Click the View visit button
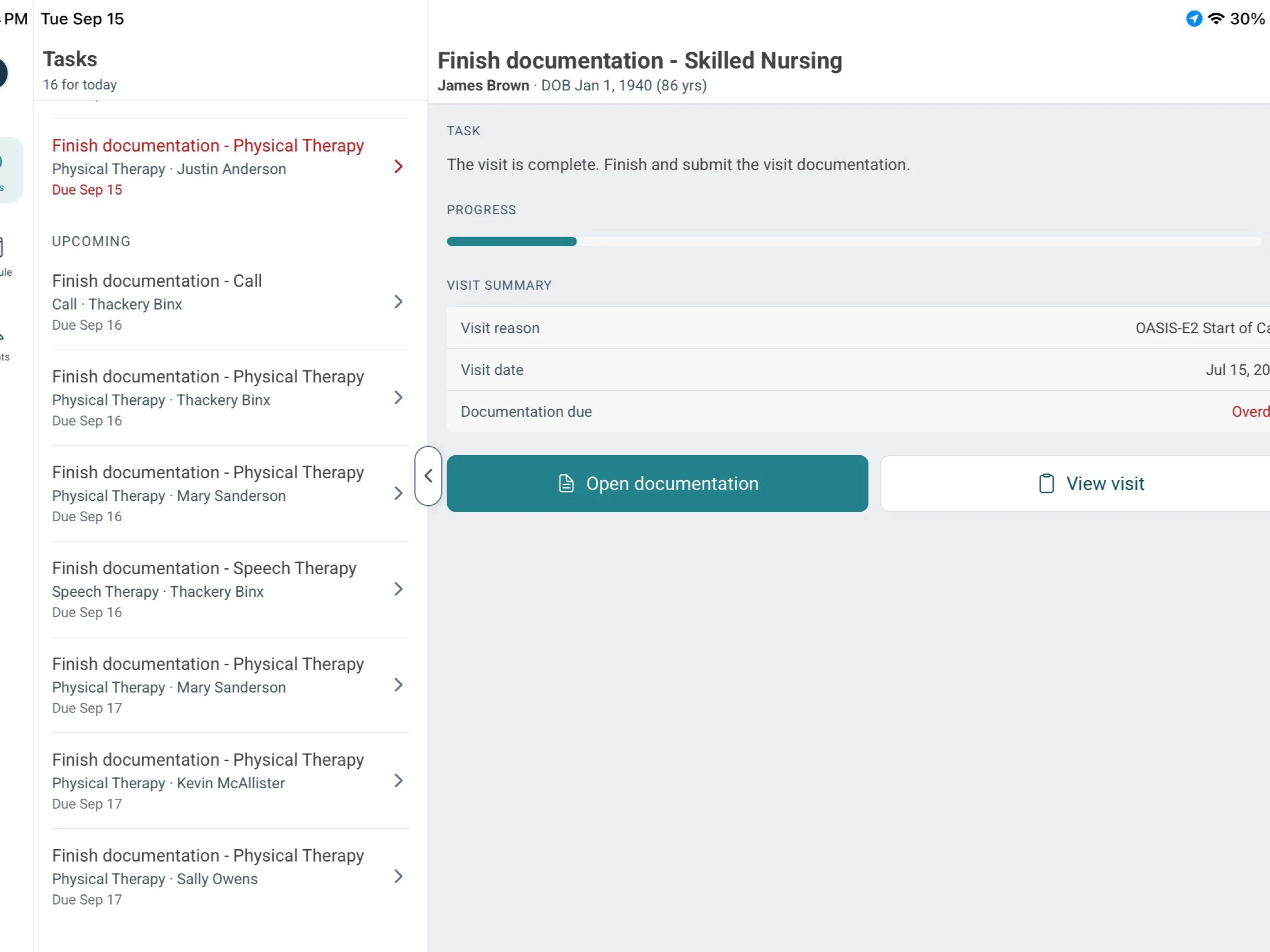 pos(1075,483)
